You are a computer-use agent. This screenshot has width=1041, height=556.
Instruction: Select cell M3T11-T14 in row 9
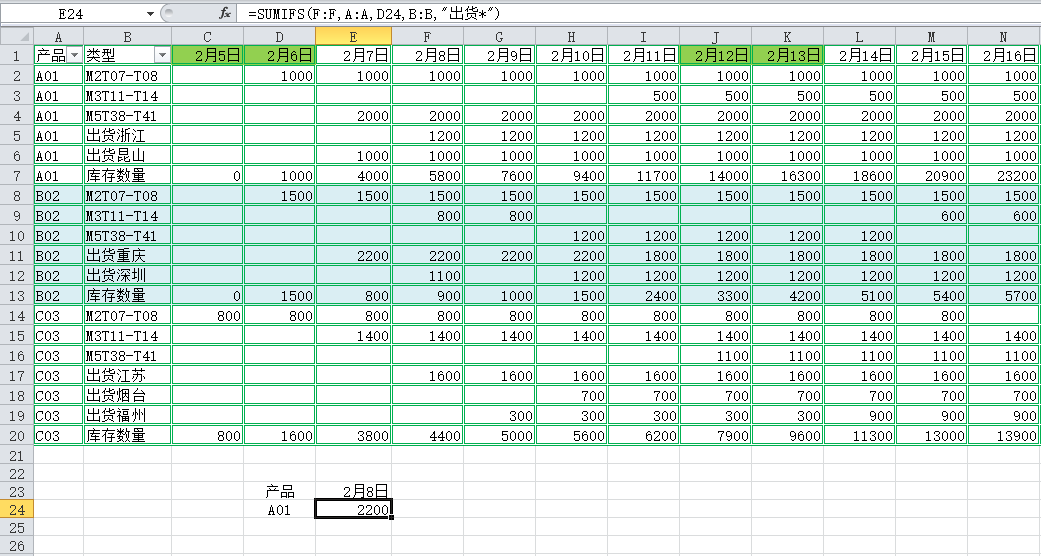127,215
